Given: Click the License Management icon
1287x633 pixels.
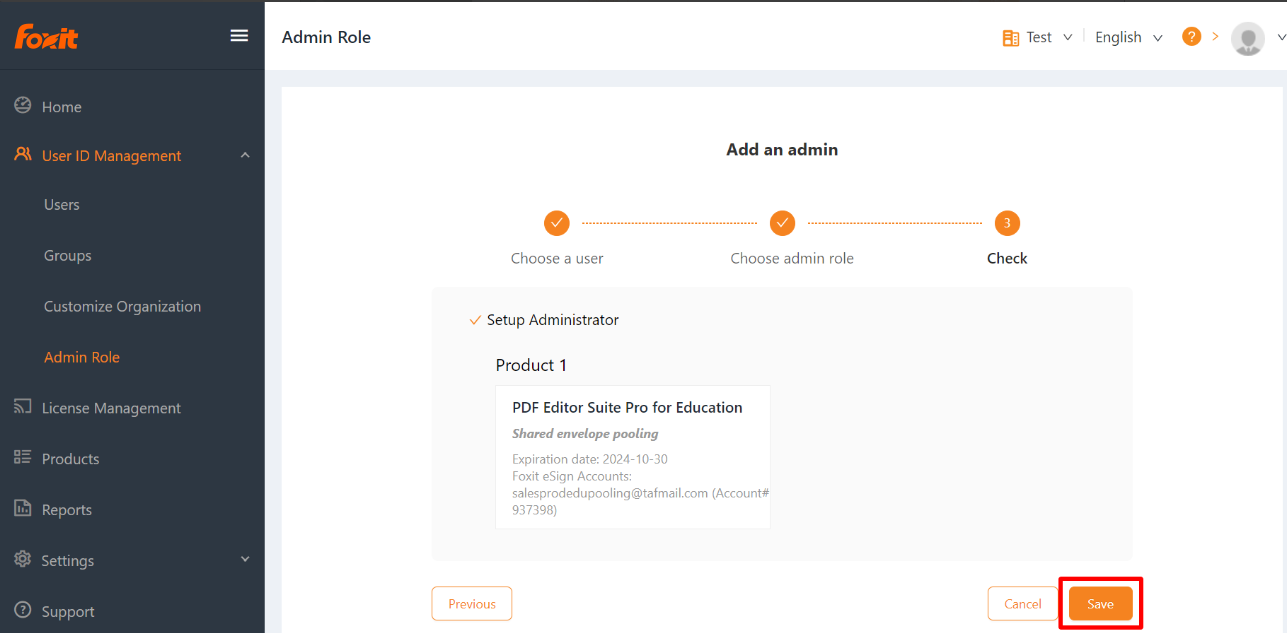Looking at the screenshot, I should [22, 407].
